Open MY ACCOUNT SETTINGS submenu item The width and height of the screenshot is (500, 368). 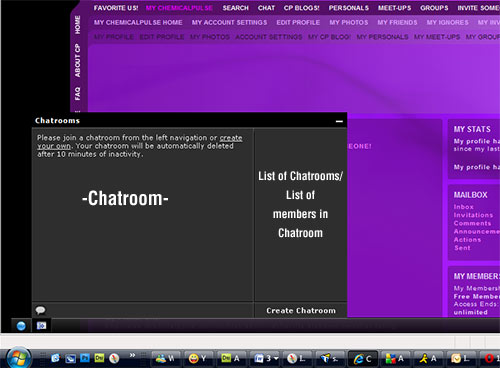pos(229,22)
